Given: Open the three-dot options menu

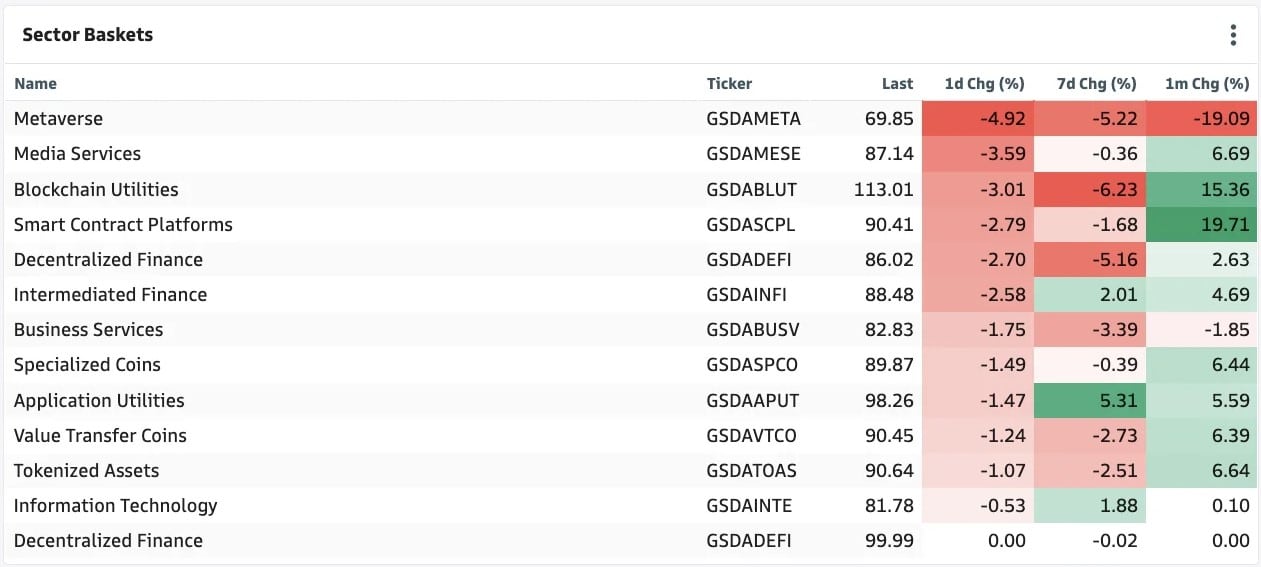Looking at the screenshot, I should (x=1233, y=35).
